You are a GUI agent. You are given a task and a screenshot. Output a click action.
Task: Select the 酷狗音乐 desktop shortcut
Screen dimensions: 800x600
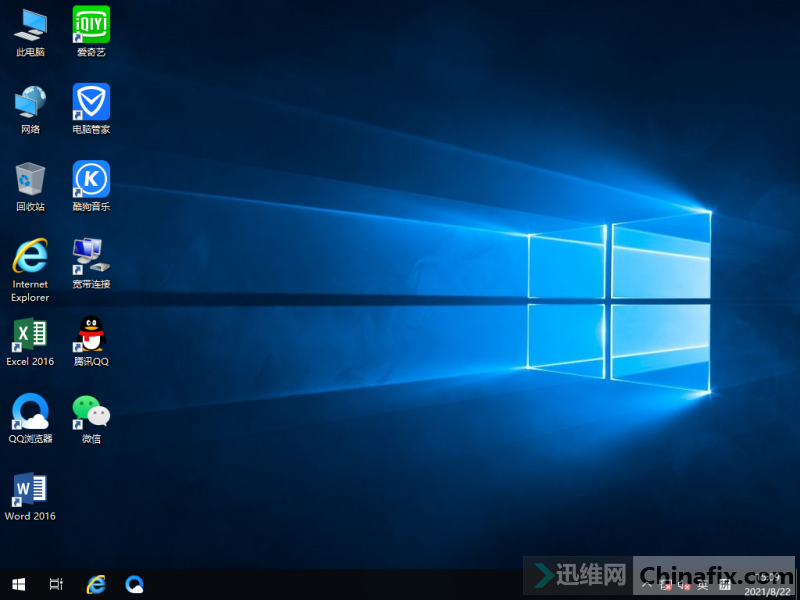(91, 187)
